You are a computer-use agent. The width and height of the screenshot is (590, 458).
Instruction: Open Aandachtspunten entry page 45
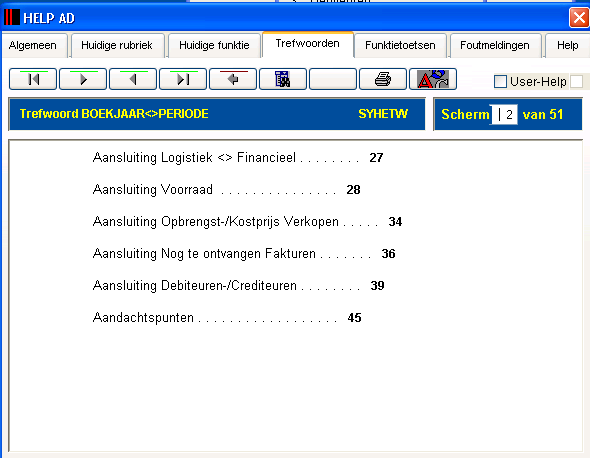[x=227, y=318]
